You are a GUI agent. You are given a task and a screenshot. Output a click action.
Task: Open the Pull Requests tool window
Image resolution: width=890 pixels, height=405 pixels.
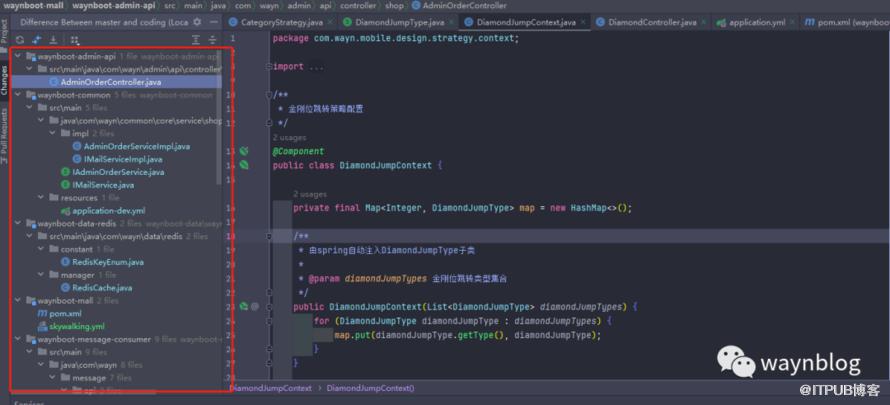(x=5, y=135)
